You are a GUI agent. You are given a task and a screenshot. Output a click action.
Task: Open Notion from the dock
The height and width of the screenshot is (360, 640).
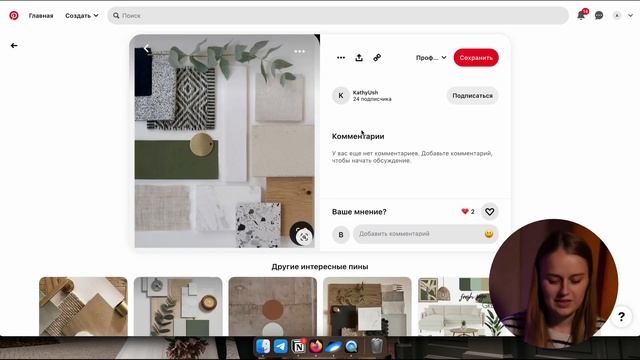tap(298, 347)
